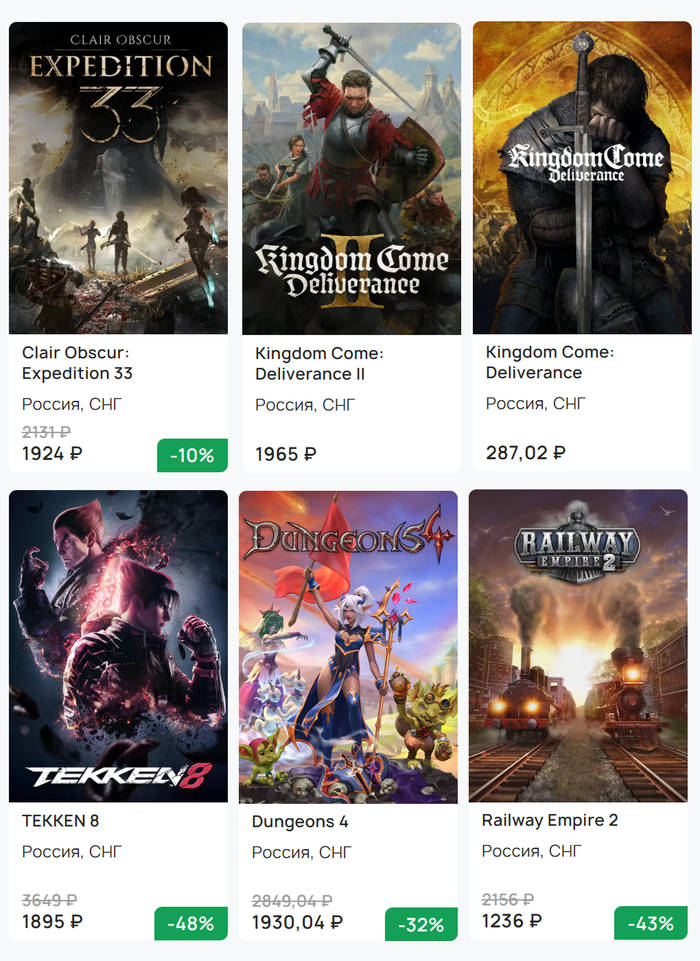Click the 1965 ₽ price
Image resolution: width=700 pixels, height=961 pixels.
coord(286,454)
